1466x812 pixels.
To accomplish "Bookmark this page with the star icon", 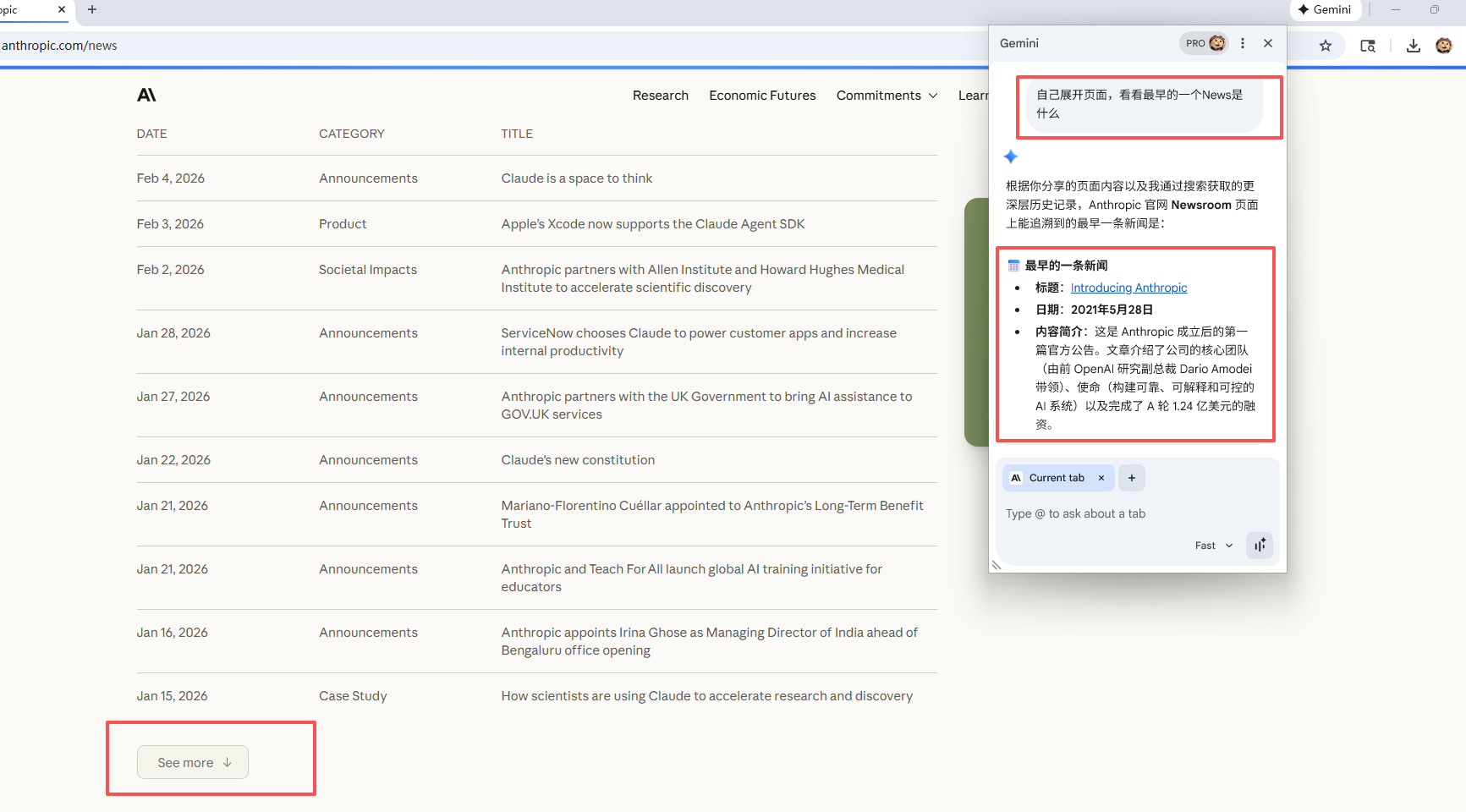I will pyautogui.click(x=1326, y=46).
